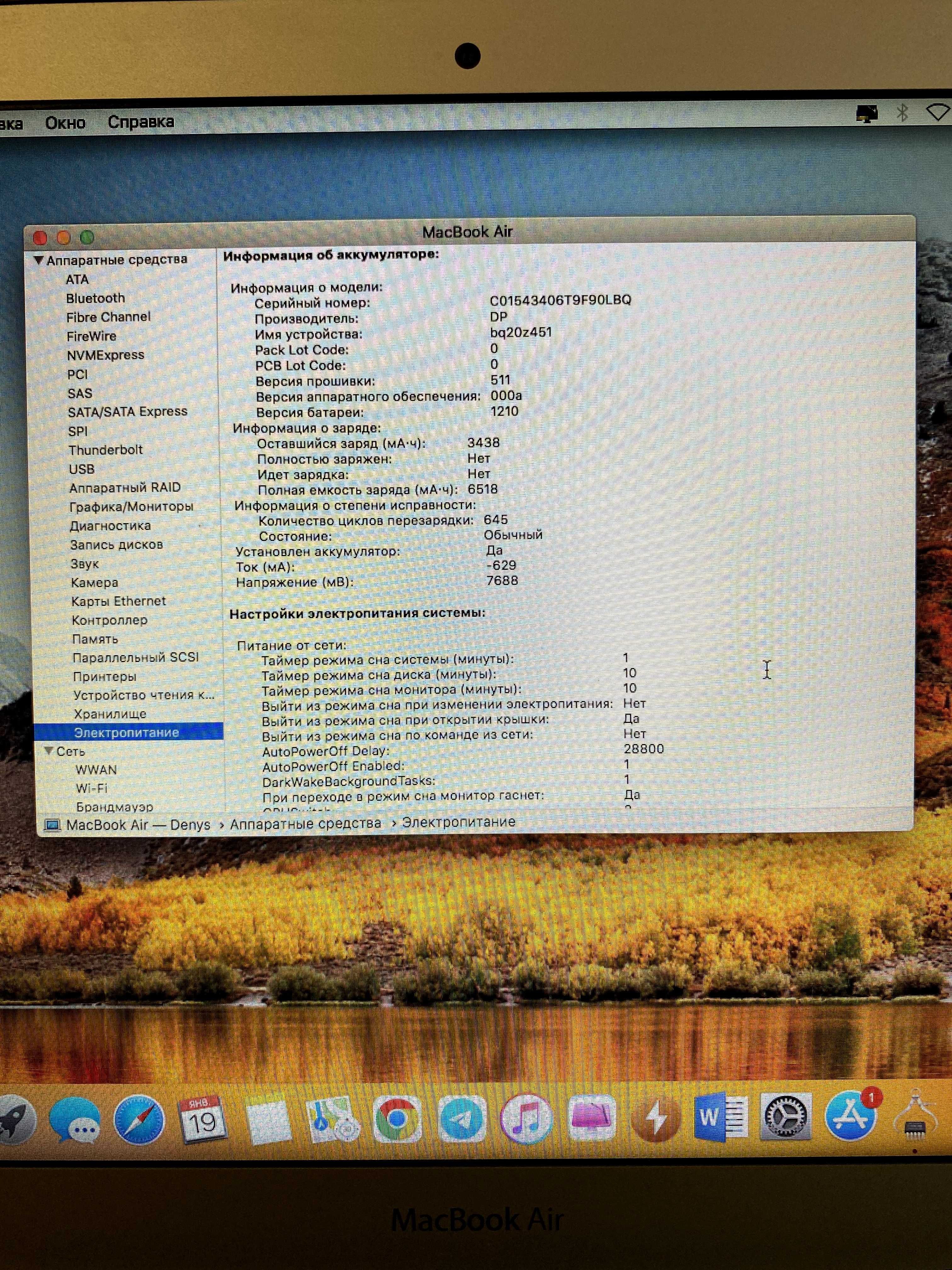Launch Google Chrome from the Dock
Screen dimensions: 952x1270
point(397,1119)
